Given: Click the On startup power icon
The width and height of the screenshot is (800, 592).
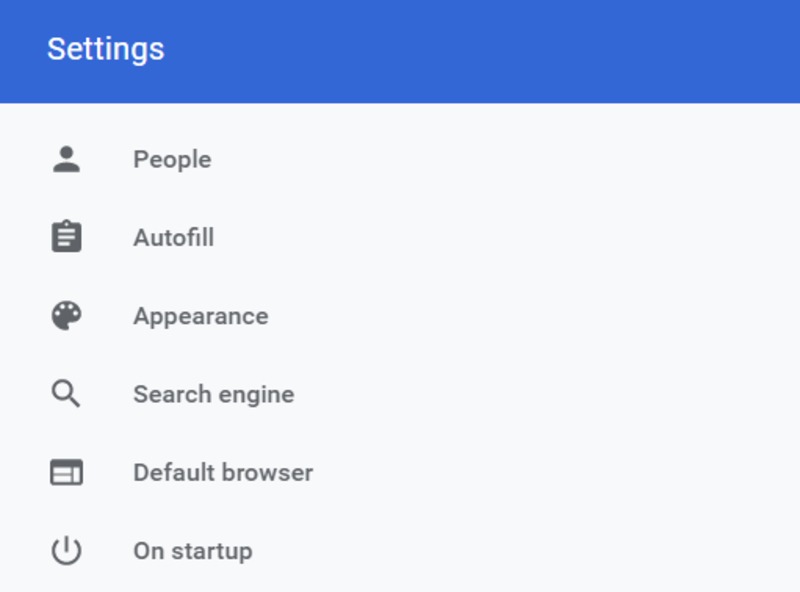Looking at the screenshot, I should [x=66, y=550].
